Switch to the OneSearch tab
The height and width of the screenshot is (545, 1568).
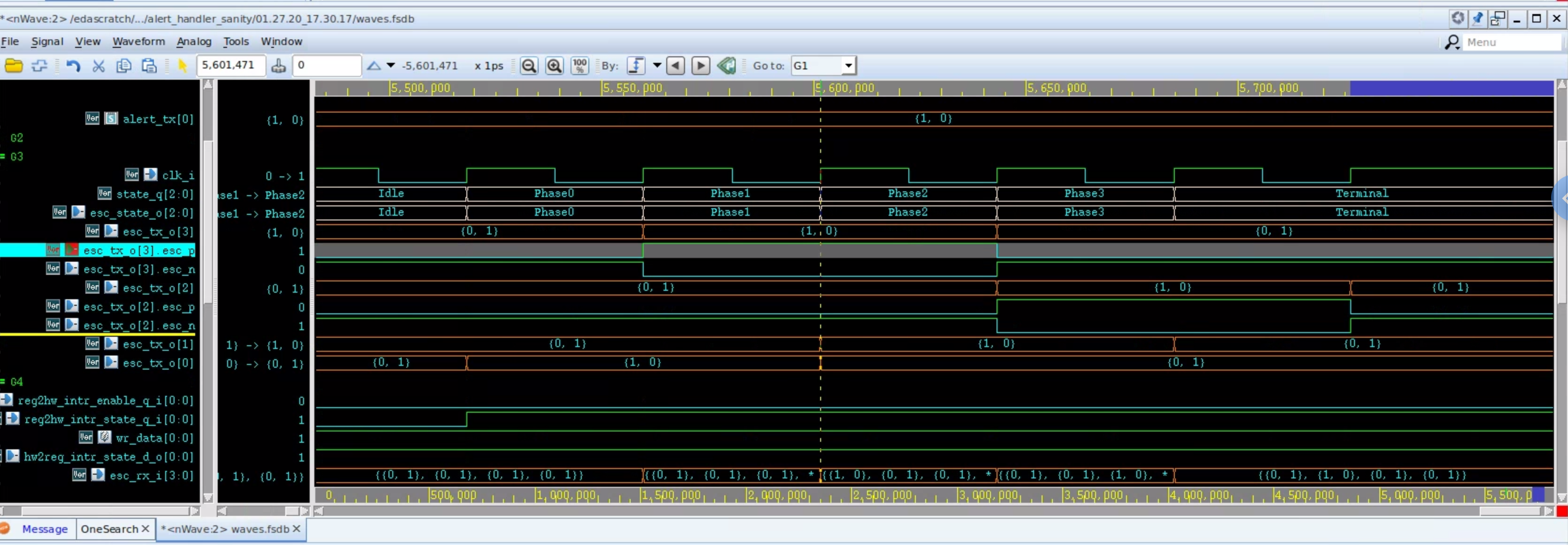110,529
